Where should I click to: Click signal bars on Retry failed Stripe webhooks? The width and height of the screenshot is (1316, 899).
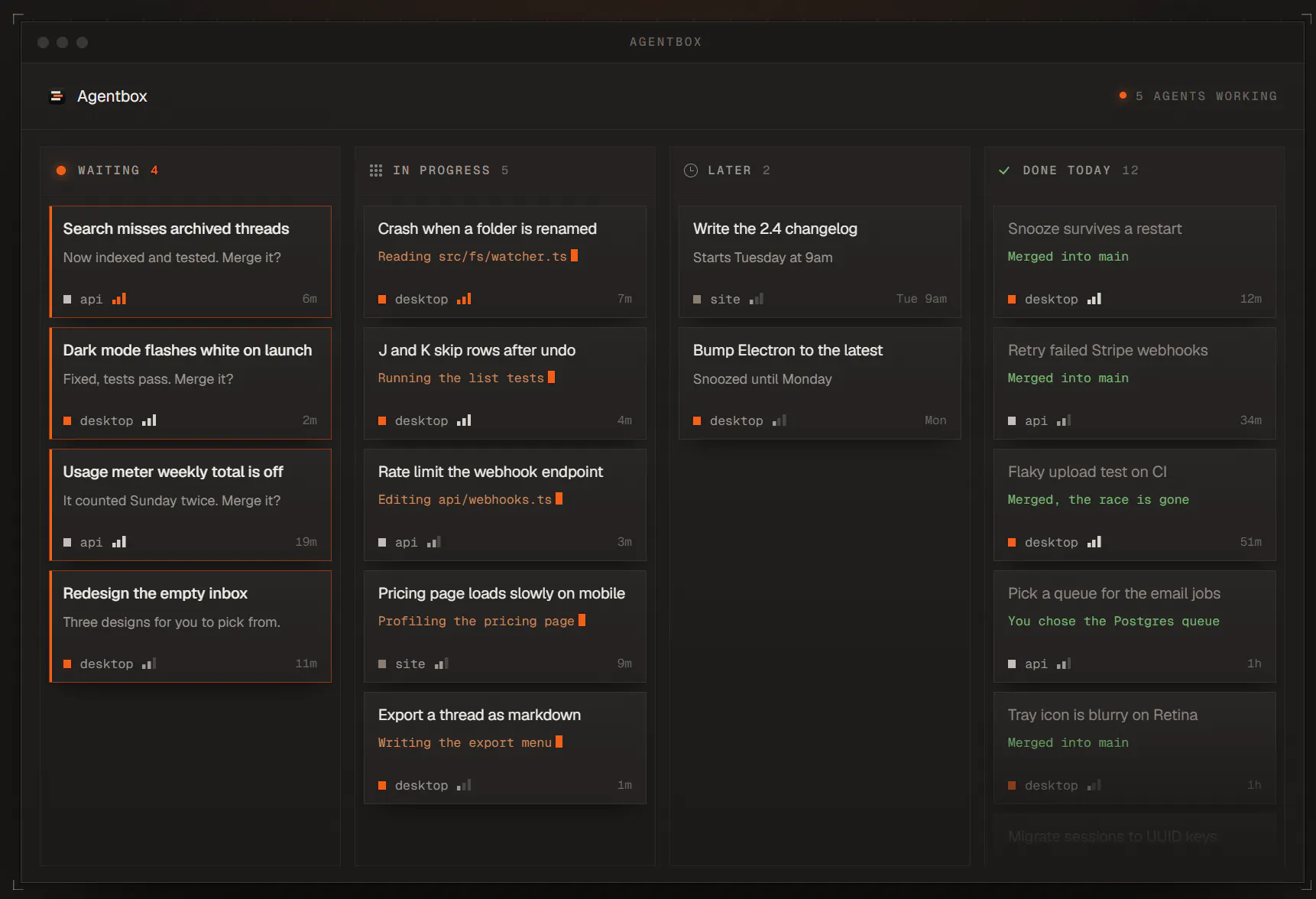[x=1064, y=420]
